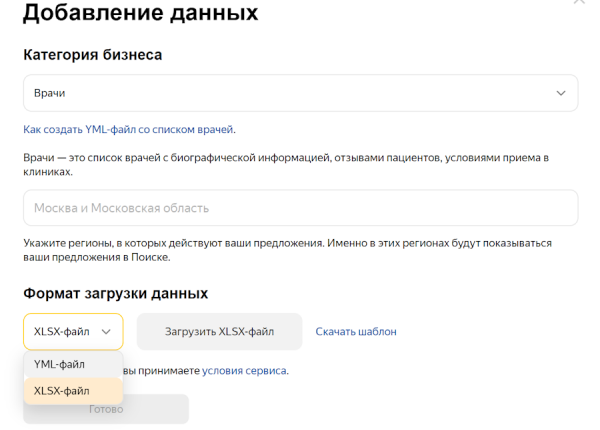
Task: Choose XLSX-файл from the format list
Action: pos(62,391)
